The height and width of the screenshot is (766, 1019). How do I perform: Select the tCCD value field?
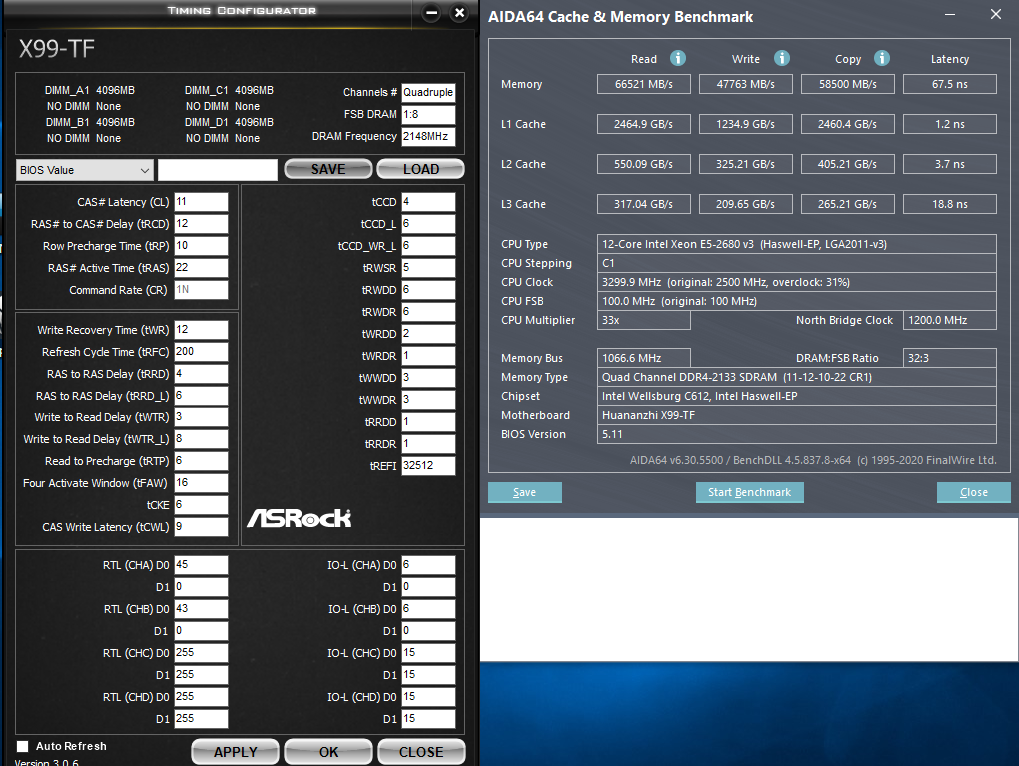[428, 201]
